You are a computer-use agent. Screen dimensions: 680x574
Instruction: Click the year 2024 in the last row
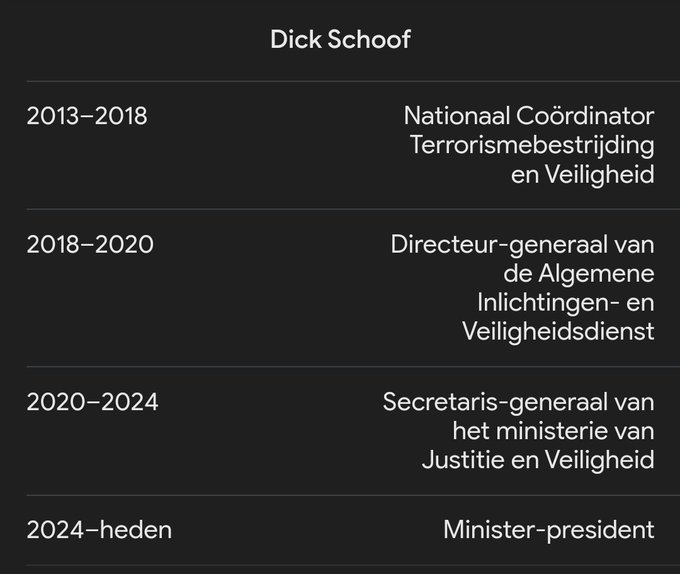[x=56, y=530]
